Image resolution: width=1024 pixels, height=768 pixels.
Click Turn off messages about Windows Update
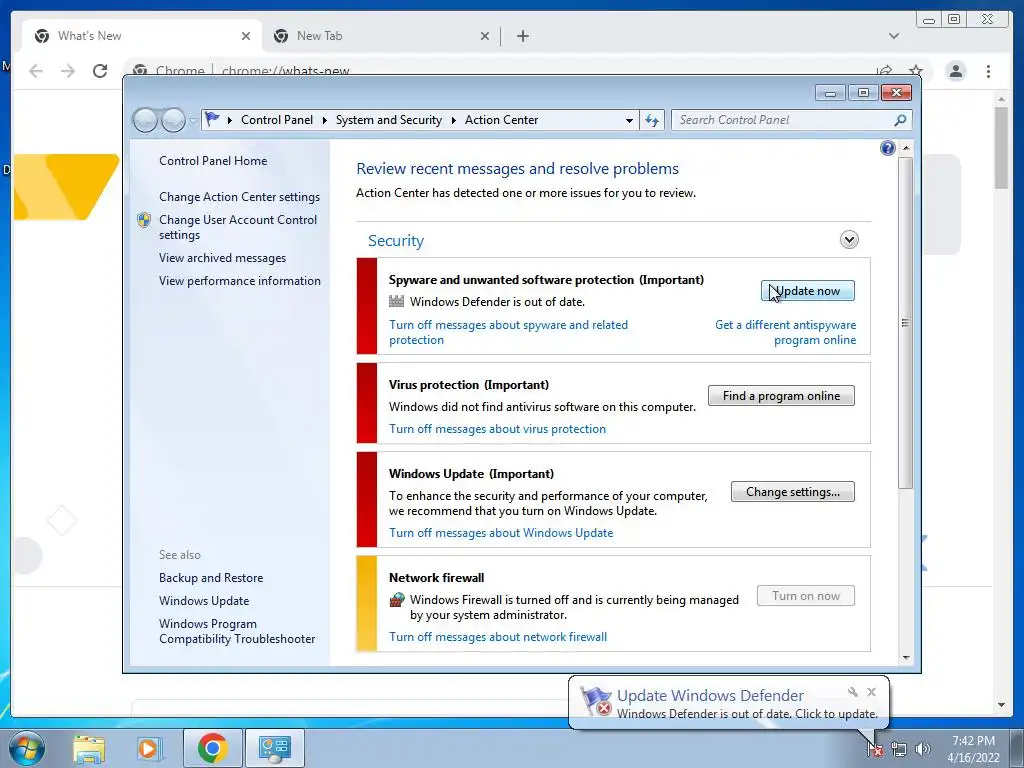click(501, 533)
